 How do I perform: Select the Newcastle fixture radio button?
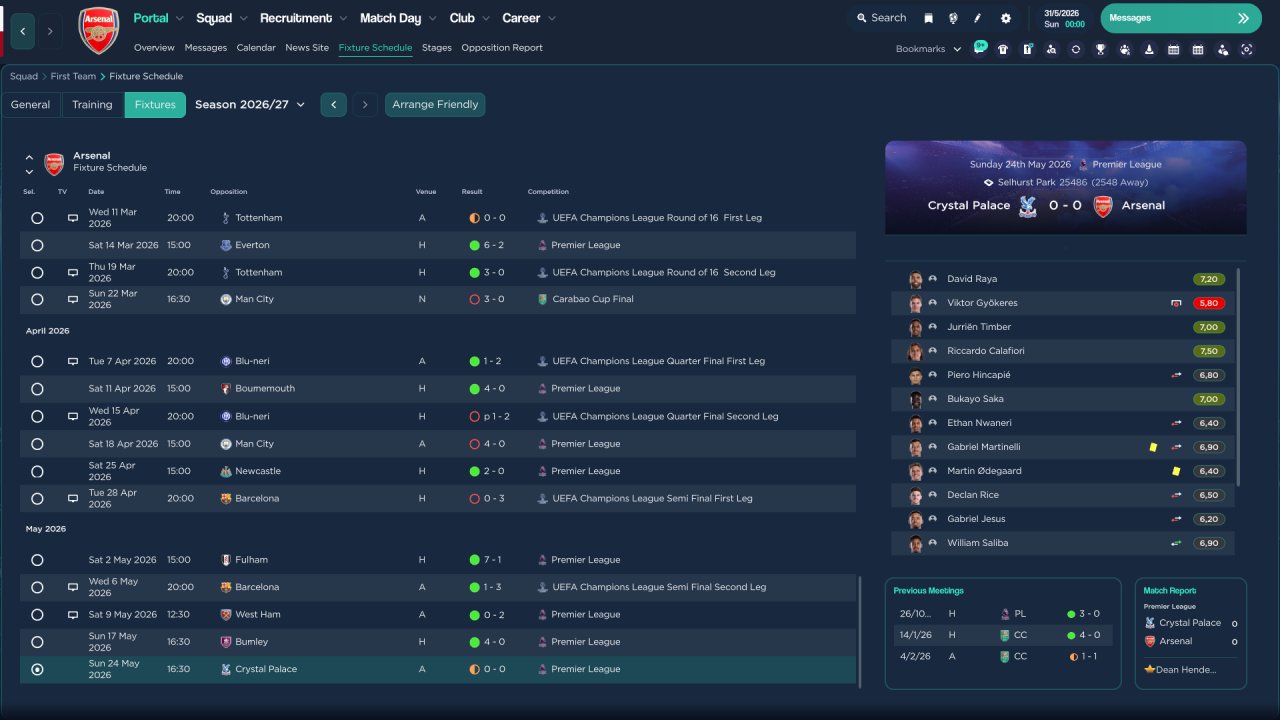click(37, 471)
